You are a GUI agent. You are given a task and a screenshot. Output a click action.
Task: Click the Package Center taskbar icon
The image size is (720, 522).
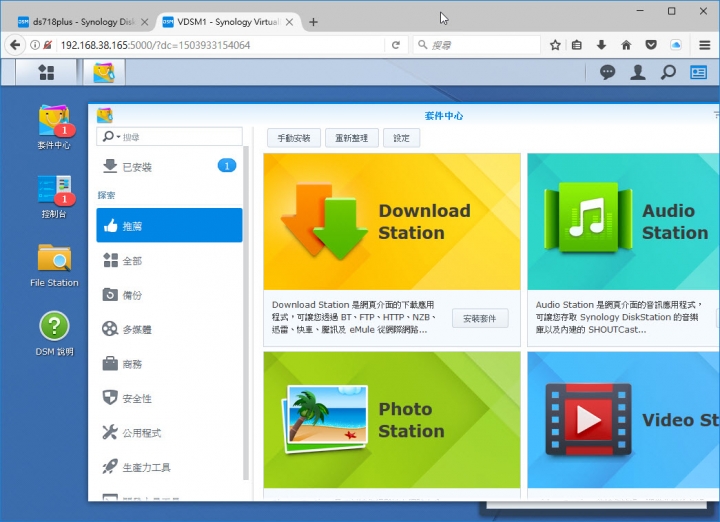pyautogui.click(x=104, y=72)
